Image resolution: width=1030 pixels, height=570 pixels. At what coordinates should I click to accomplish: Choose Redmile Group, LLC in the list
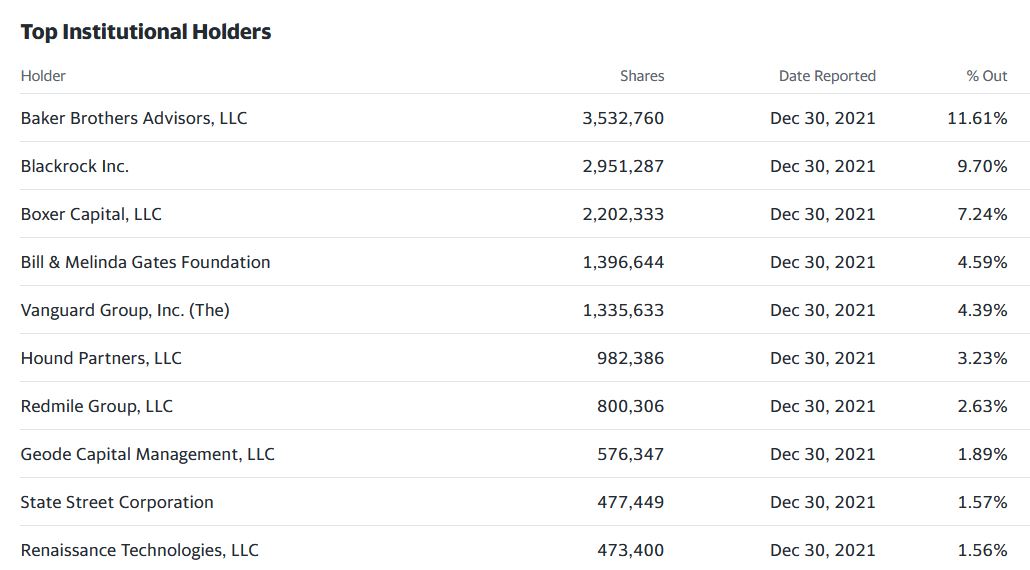pyautogui.click(x=97, y=406)
